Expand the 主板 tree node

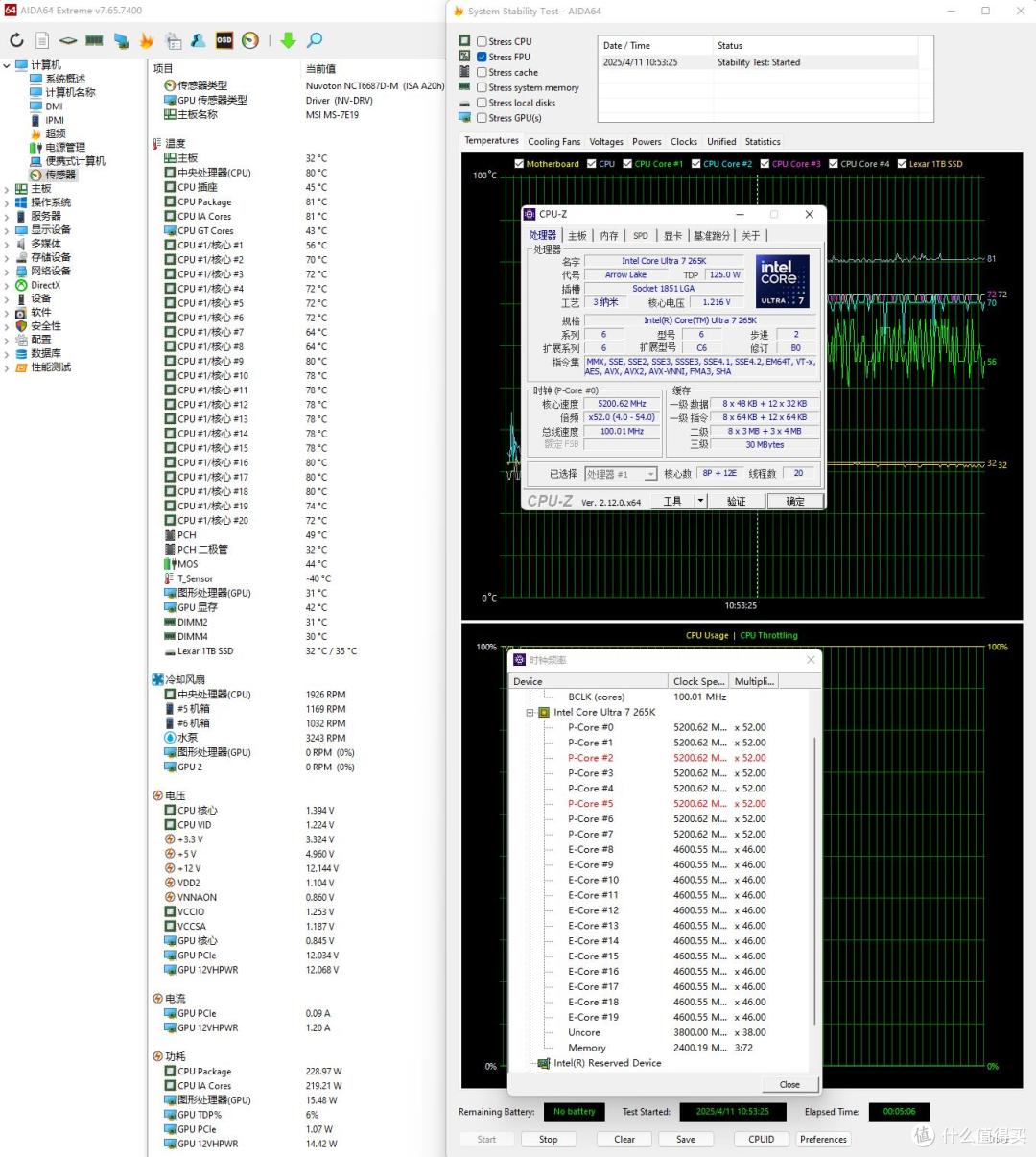7,189
